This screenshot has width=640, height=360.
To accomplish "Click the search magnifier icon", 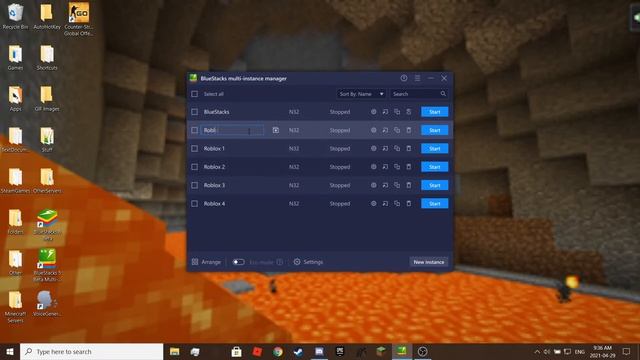I will click(443, 94).
